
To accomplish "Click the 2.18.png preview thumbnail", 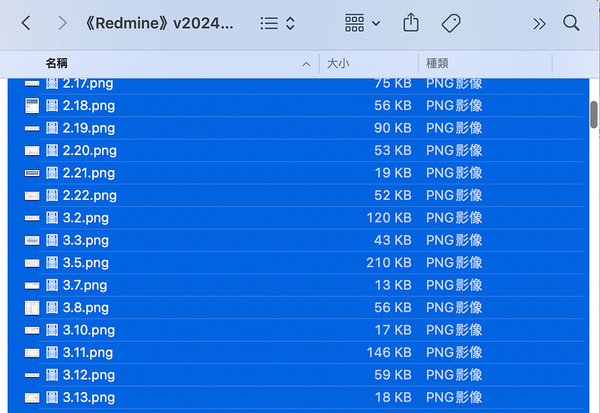I will [32, 106].
